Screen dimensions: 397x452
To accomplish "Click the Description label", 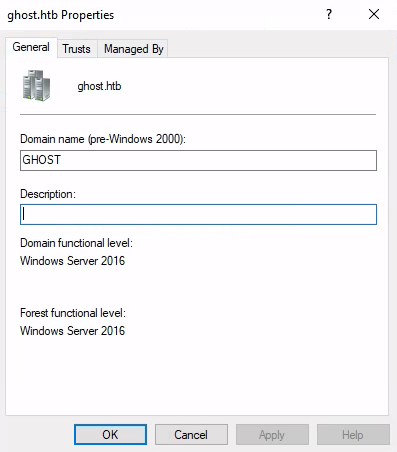I will click(x=48, y=194).
